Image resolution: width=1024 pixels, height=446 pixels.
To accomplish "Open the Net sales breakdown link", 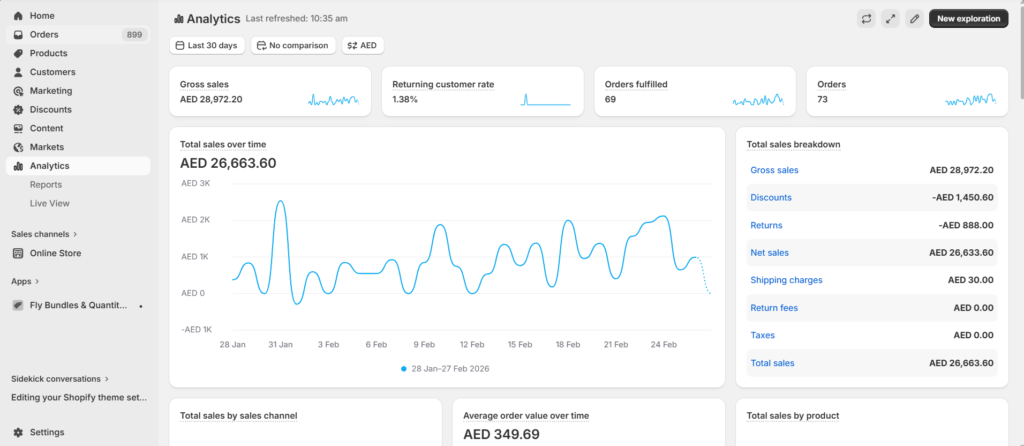I will click(x=769, y=253).
